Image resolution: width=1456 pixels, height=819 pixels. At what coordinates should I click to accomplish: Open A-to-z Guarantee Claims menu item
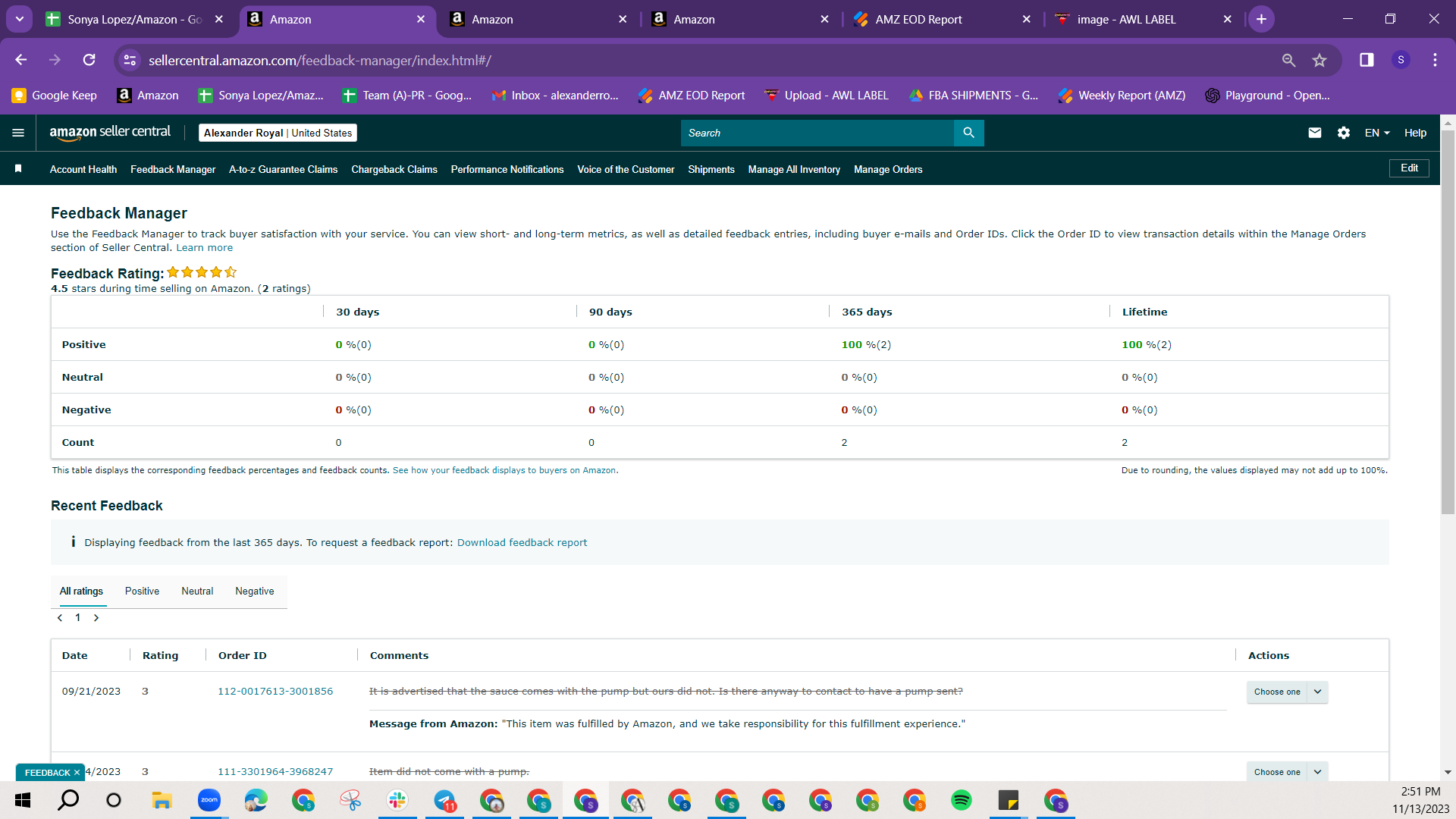[283, 169]
